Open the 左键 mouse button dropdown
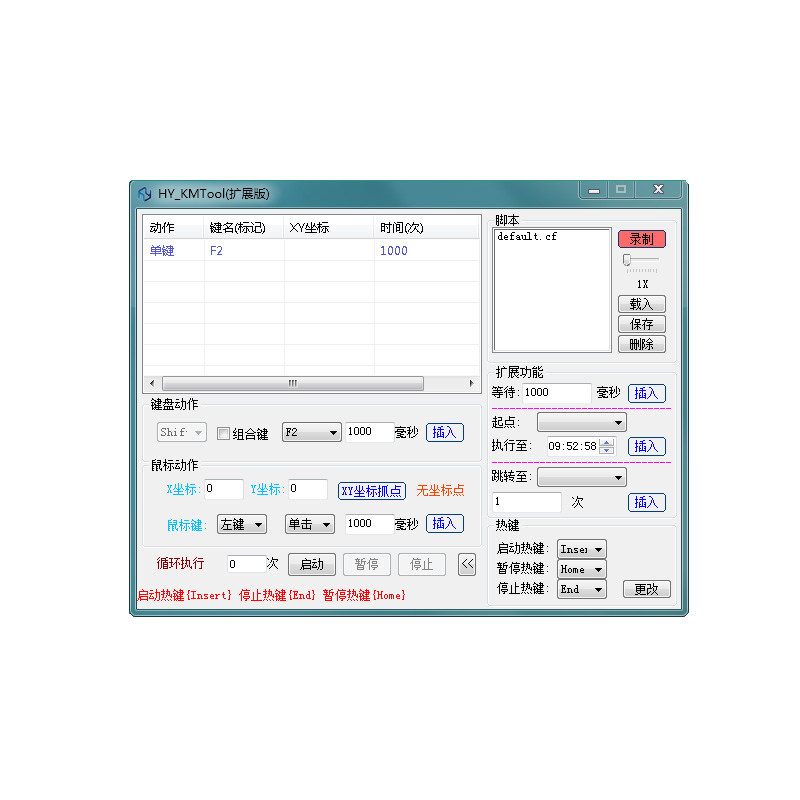 point(242,524)
